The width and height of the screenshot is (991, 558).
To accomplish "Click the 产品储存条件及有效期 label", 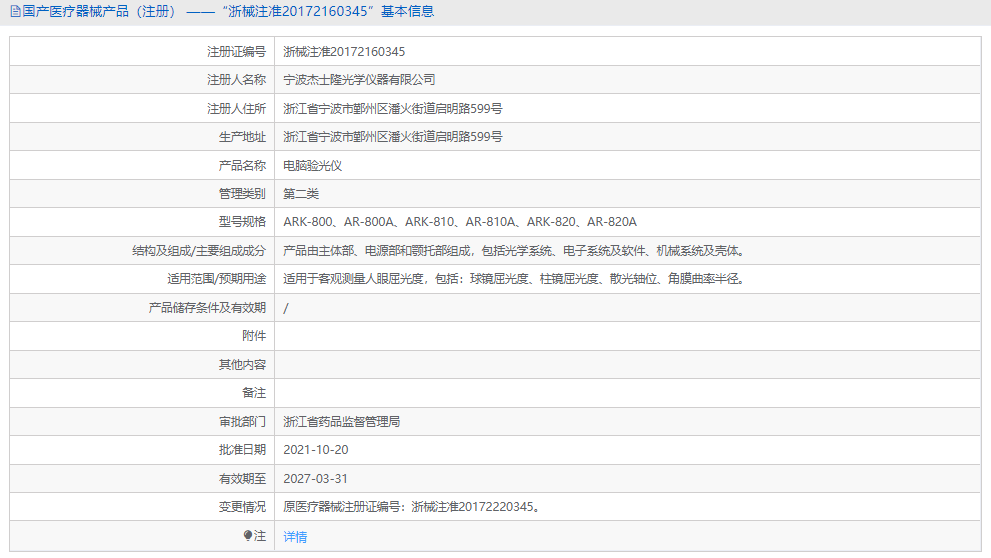I will pyautogui.click(x=207, y=308).
